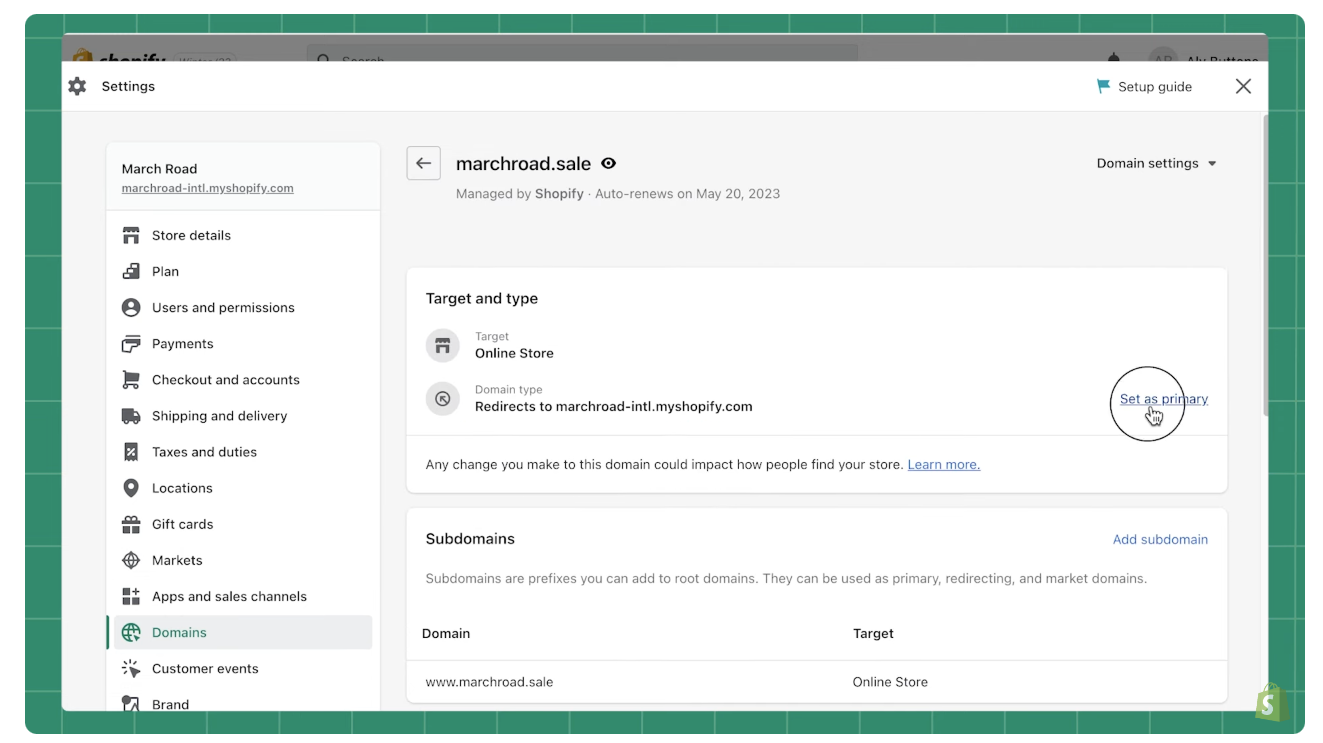
Task: Toggle the eye icon beside marchroad.sale
Action: click(x=608, y=164)
